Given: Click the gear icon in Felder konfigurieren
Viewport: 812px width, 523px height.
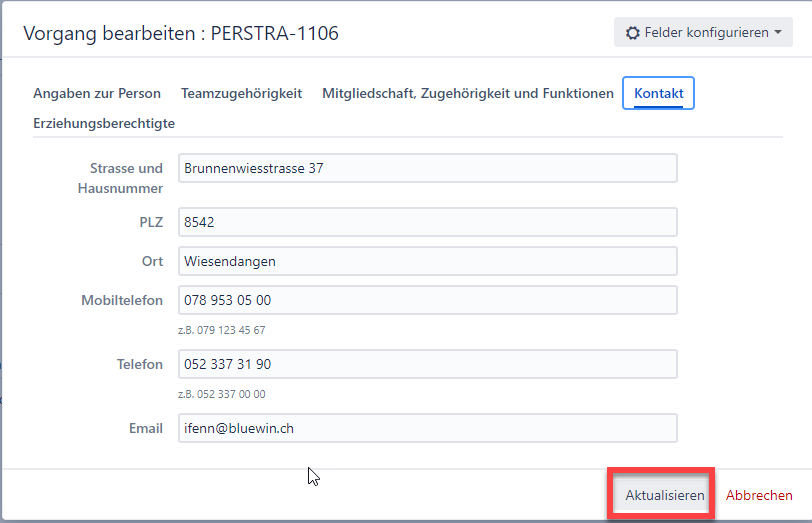Looking at the screenshot, I should point(632,33).
